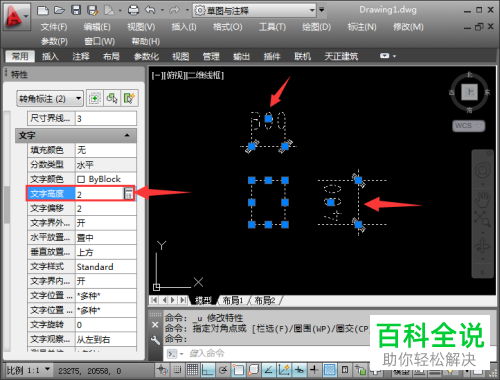Switch to the 天正建筑 ribbon tab

[x=341, y=56]
